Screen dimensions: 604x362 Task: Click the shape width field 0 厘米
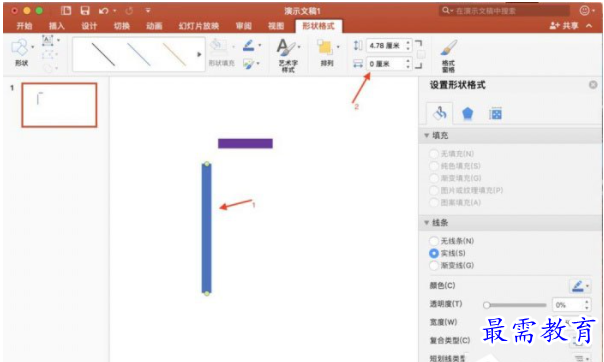(385, 64)
